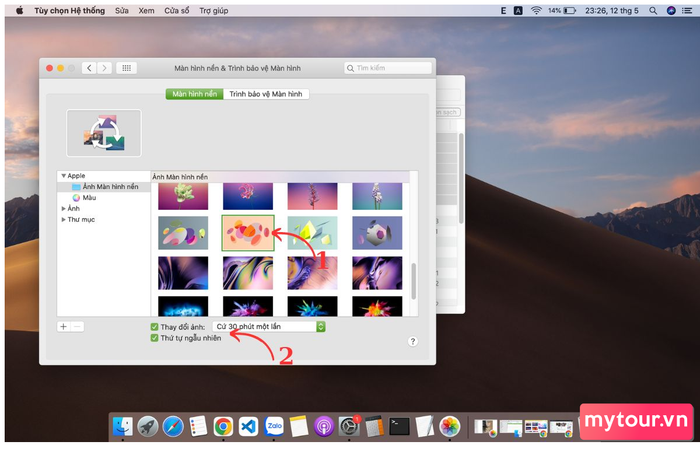Open TextEdit in the Dock
This screenshot has width=700, height=449.
coord(424,426)
